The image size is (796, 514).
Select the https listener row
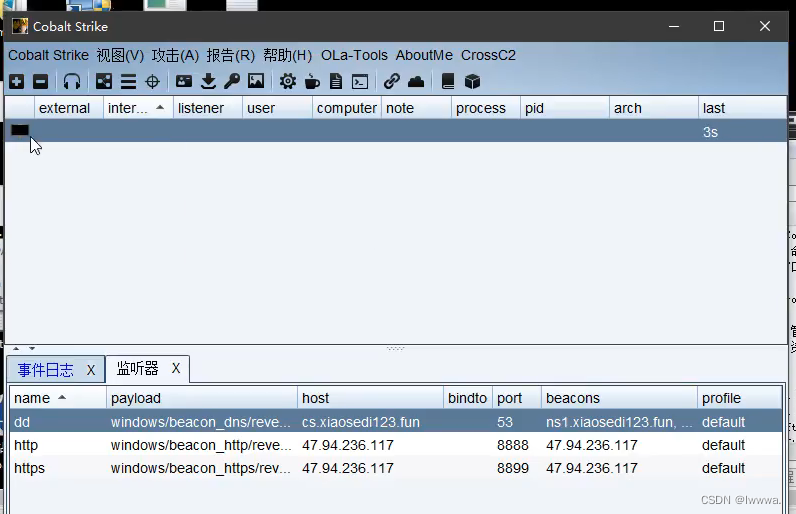[x=396, y=467]
